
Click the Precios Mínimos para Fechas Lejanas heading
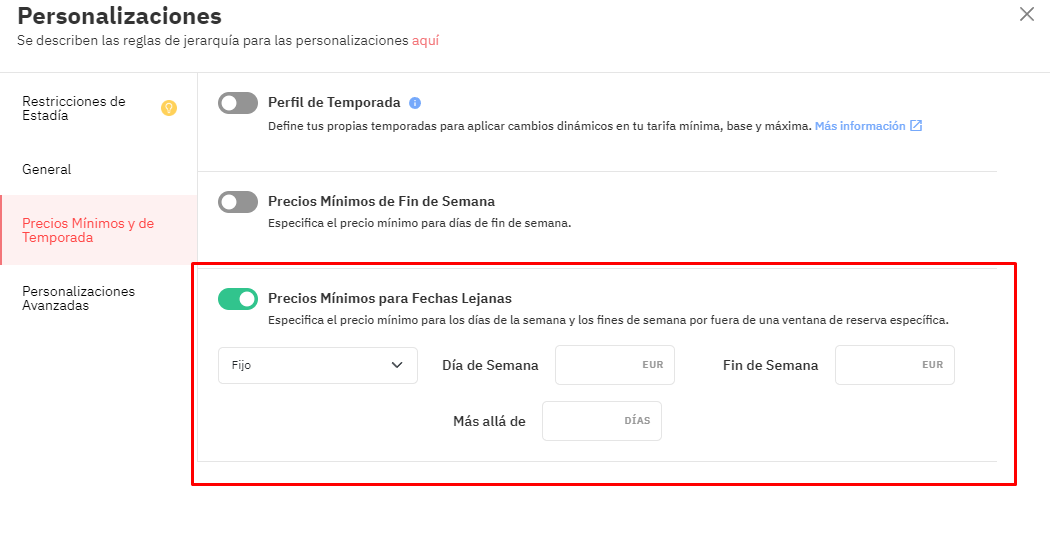pyautogui.click(x=390, y=299)
